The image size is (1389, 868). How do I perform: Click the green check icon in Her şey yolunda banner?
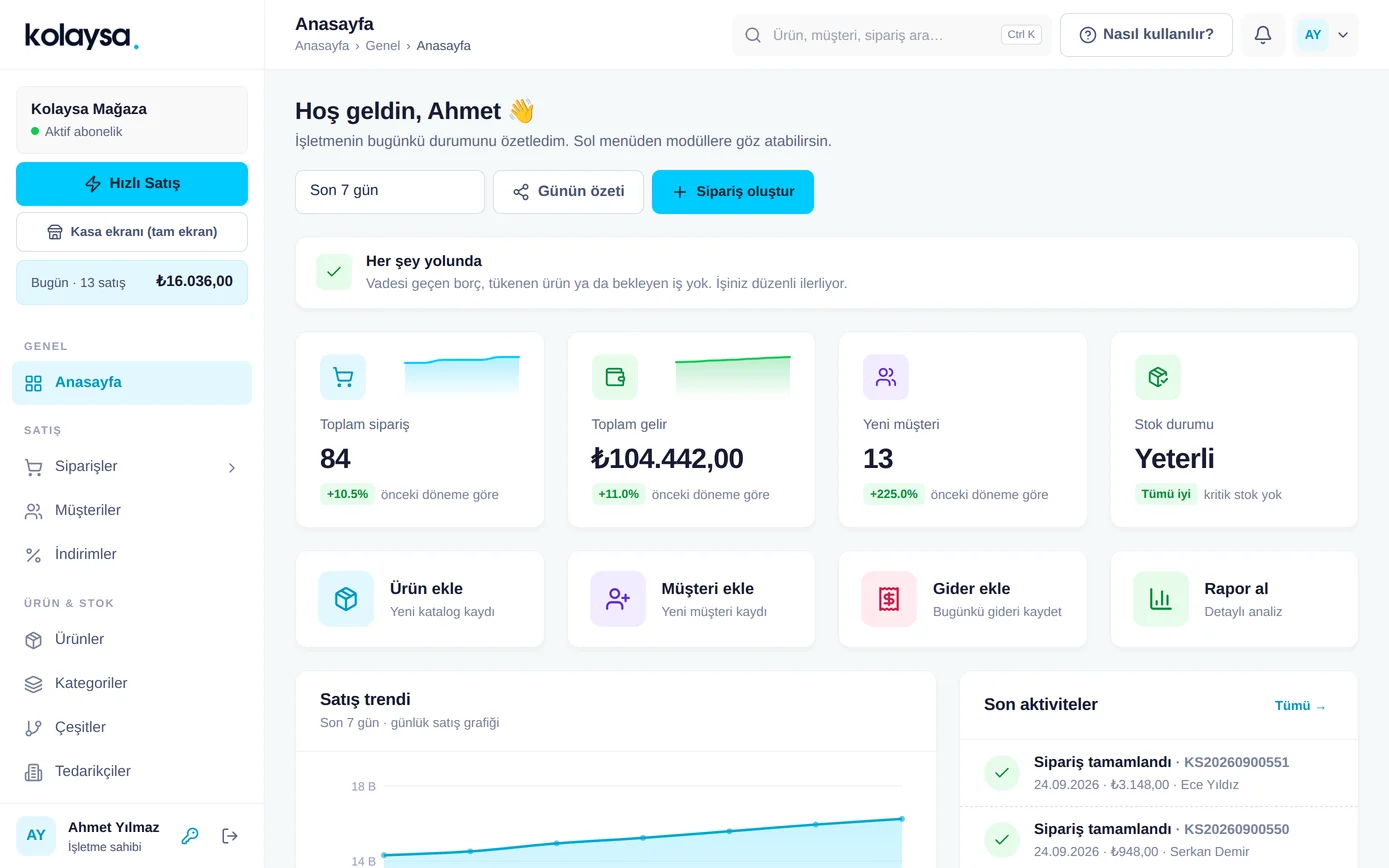tap(334, 272)
